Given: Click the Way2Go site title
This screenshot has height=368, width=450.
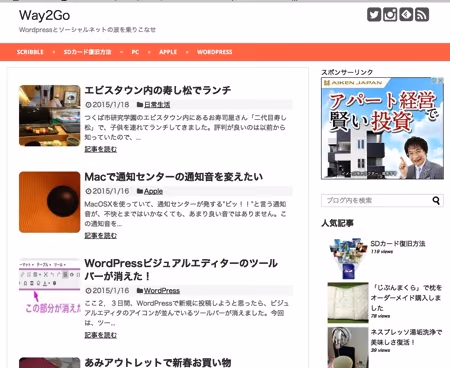Looking at the screenshot, I should [x=44, y=15].
